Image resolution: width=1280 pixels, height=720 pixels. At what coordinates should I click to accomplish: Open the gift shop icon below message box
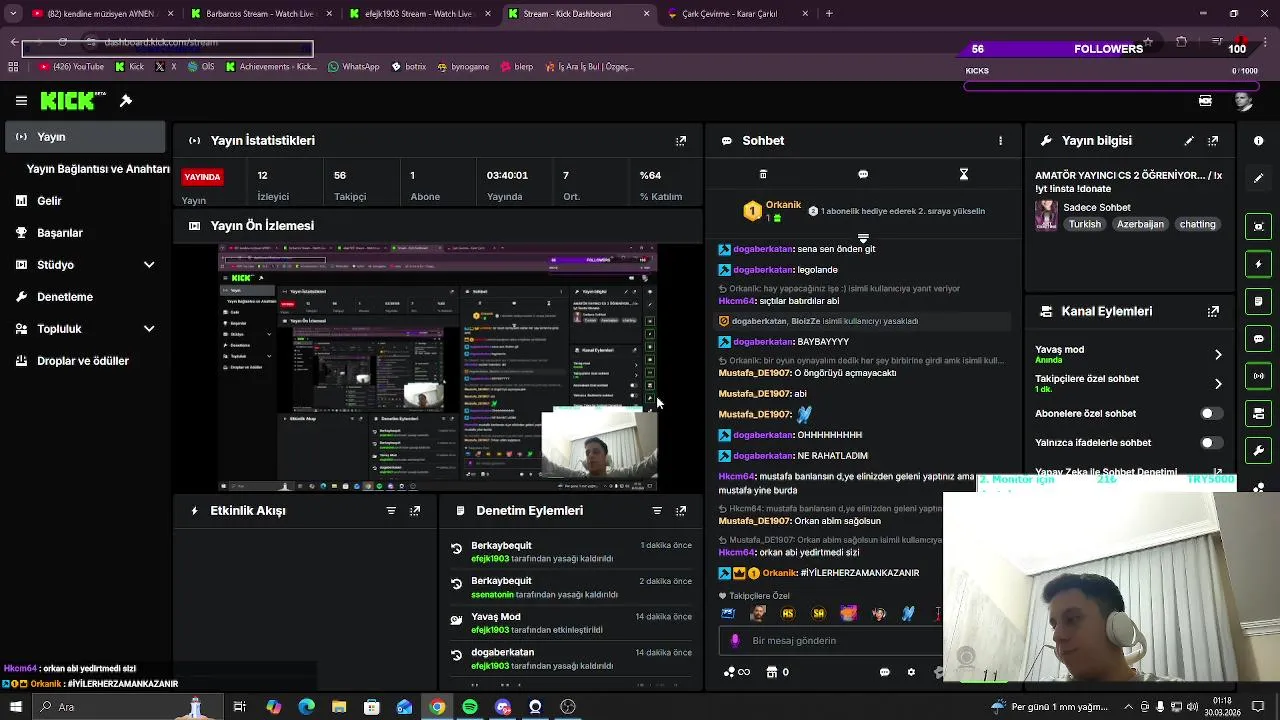tap(771, 672)
